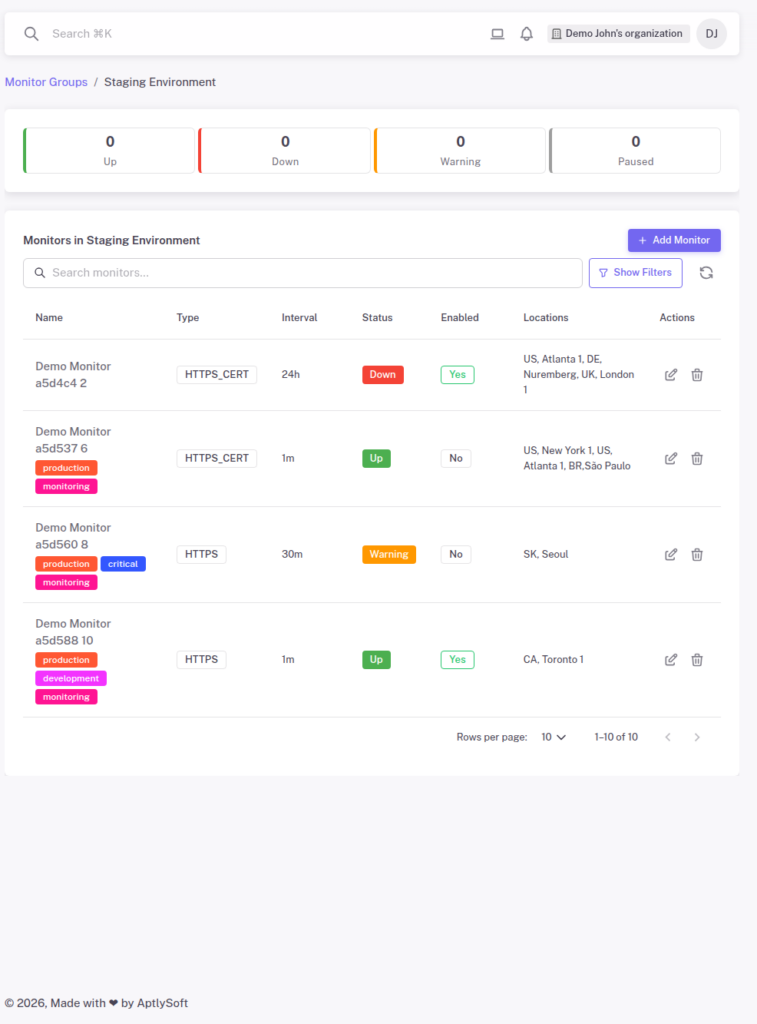
Task: Open the laptop display icon in header
Action: click(497, 33)
